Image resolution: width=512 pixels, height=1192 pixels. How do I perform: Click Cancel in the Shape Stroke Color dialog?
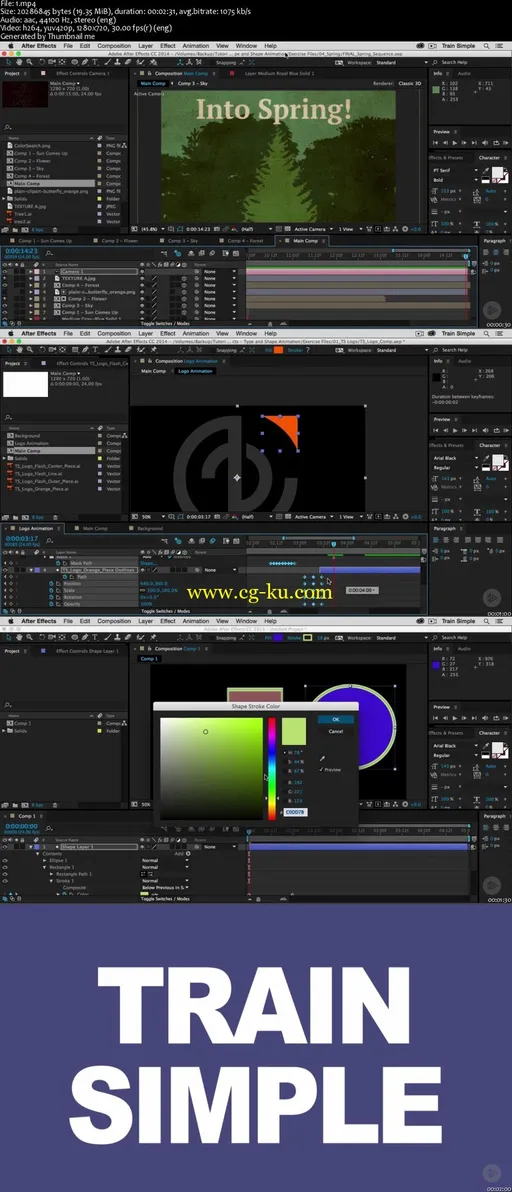[336, 731]
